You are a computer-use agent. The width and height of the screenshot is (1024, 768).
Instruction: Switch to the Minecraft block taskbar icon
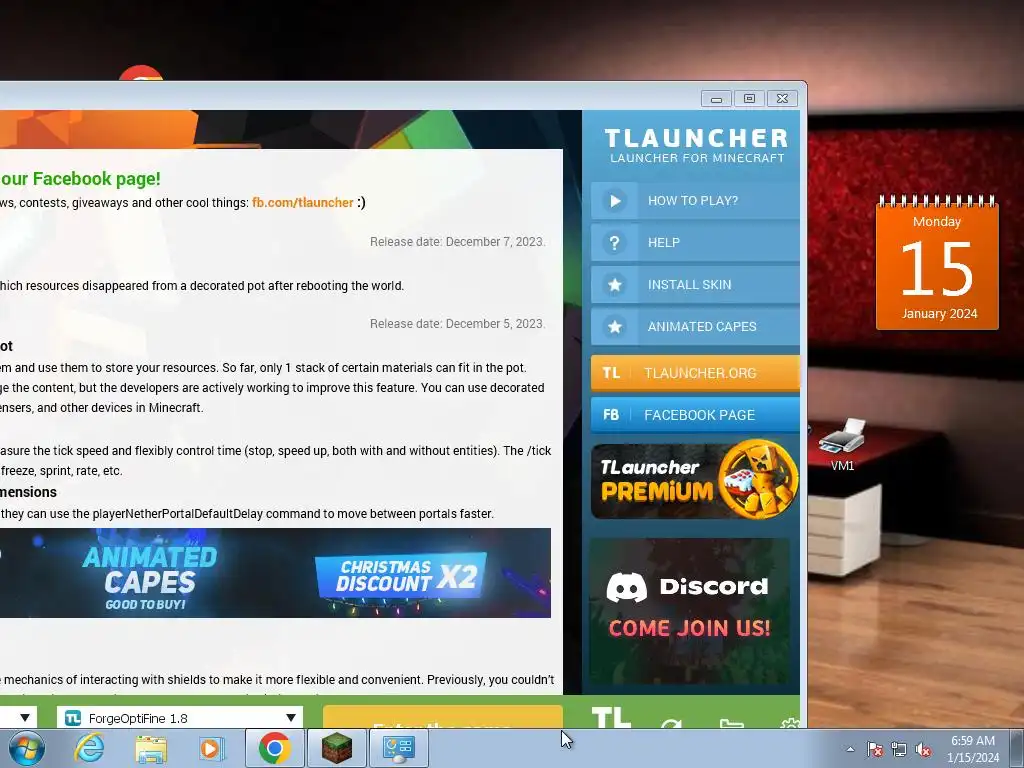tap(337, 748)
